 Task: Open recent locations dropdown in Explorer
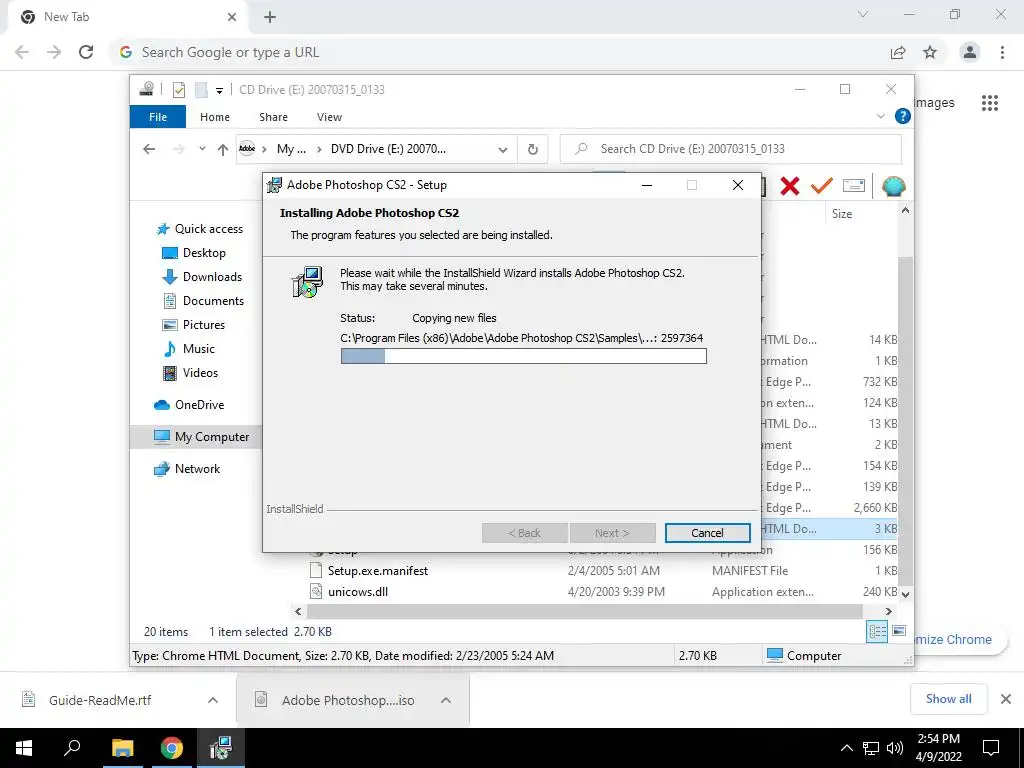click(x=202, y=149)
